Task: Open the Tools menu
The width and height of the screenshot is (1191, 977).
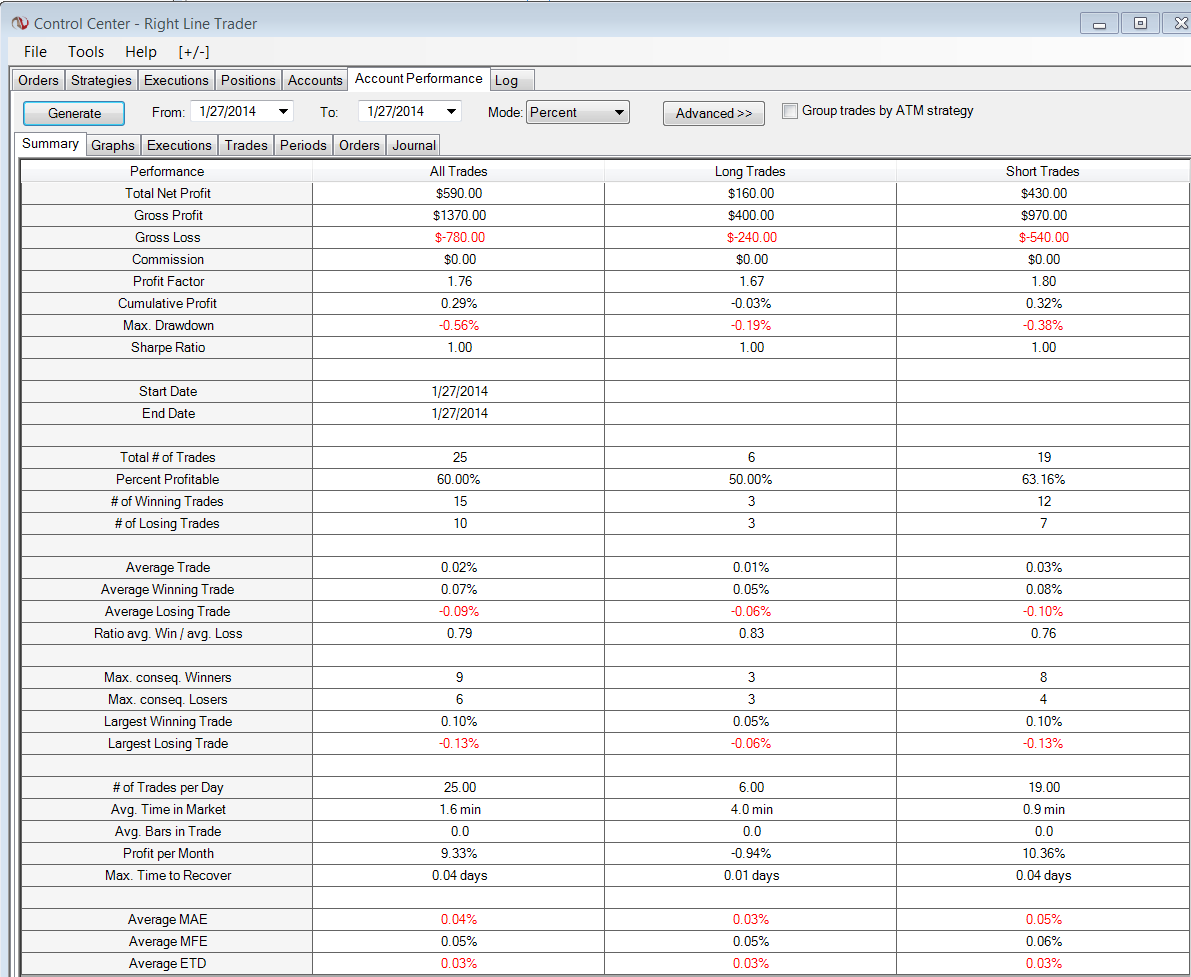Action: pyautogui.click(x=86, y=52)
